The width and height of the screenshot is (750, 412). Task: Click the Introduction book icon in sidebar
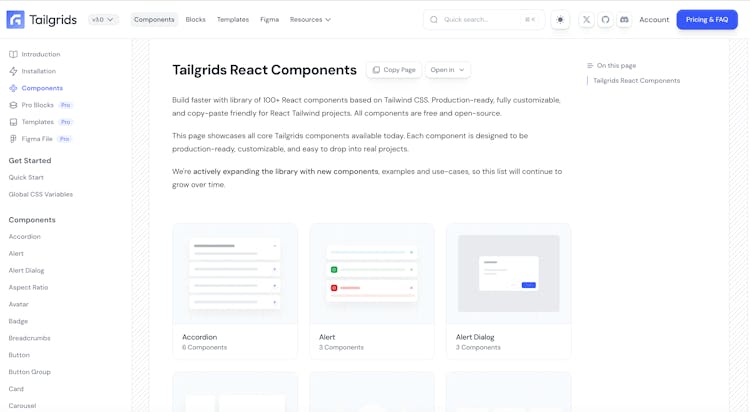tap(13, 55)
